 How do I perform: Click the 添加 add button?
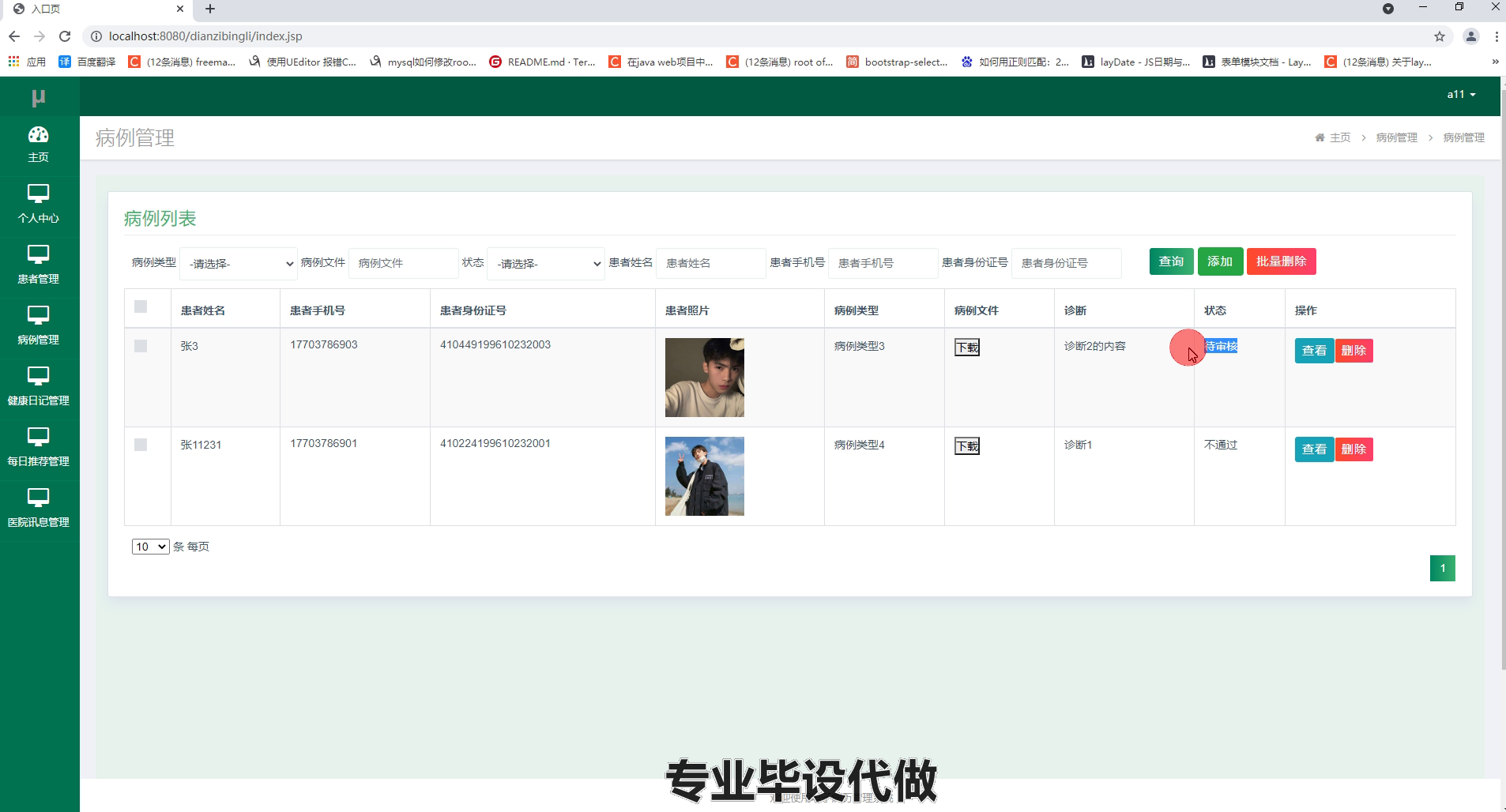coord(1220,261)
